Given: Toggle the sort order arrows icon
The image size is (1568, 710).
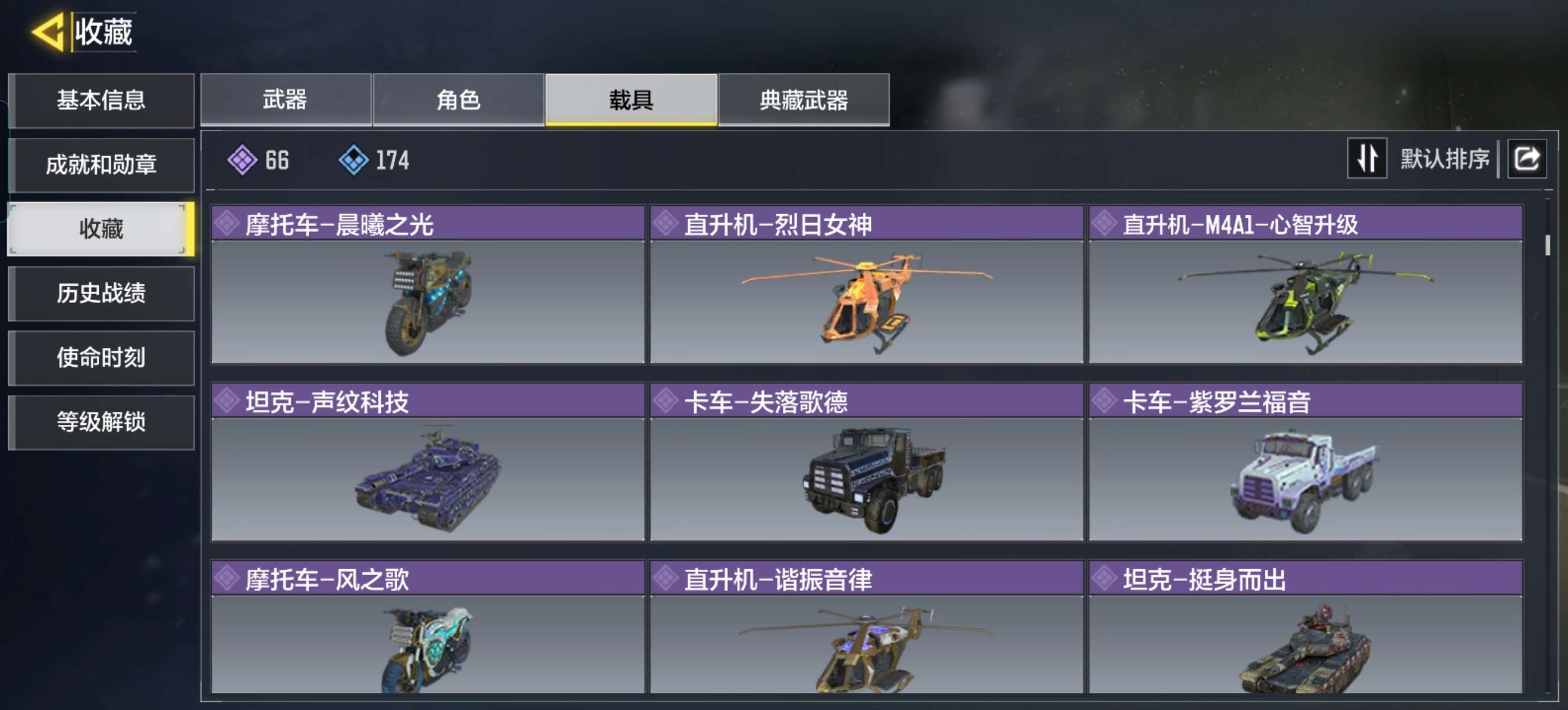Looking at the screenshot, I should point(1367,159).
